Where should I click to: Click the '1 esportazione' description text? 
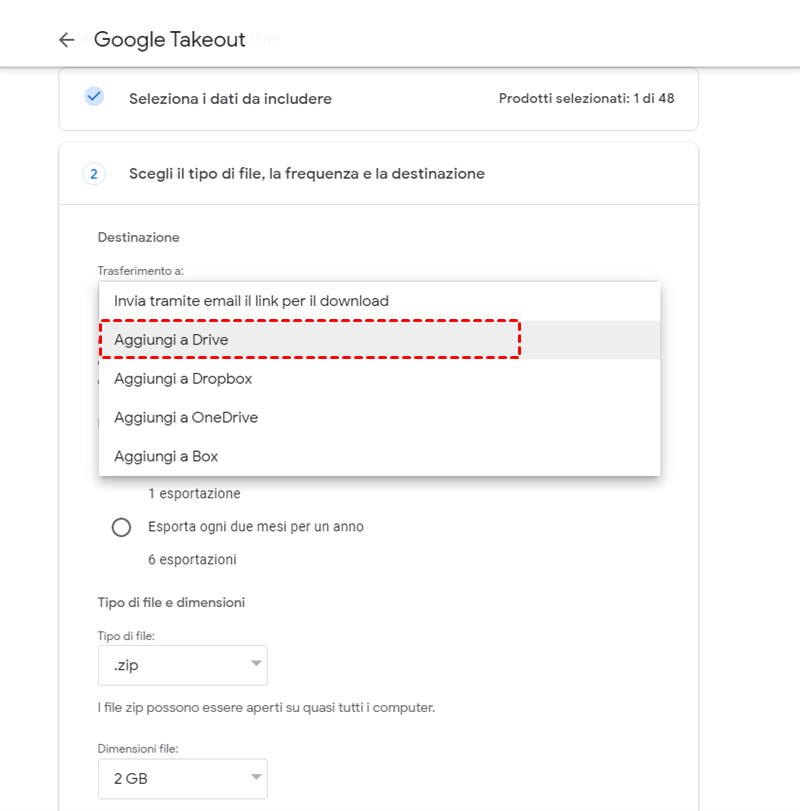[194, 494]
